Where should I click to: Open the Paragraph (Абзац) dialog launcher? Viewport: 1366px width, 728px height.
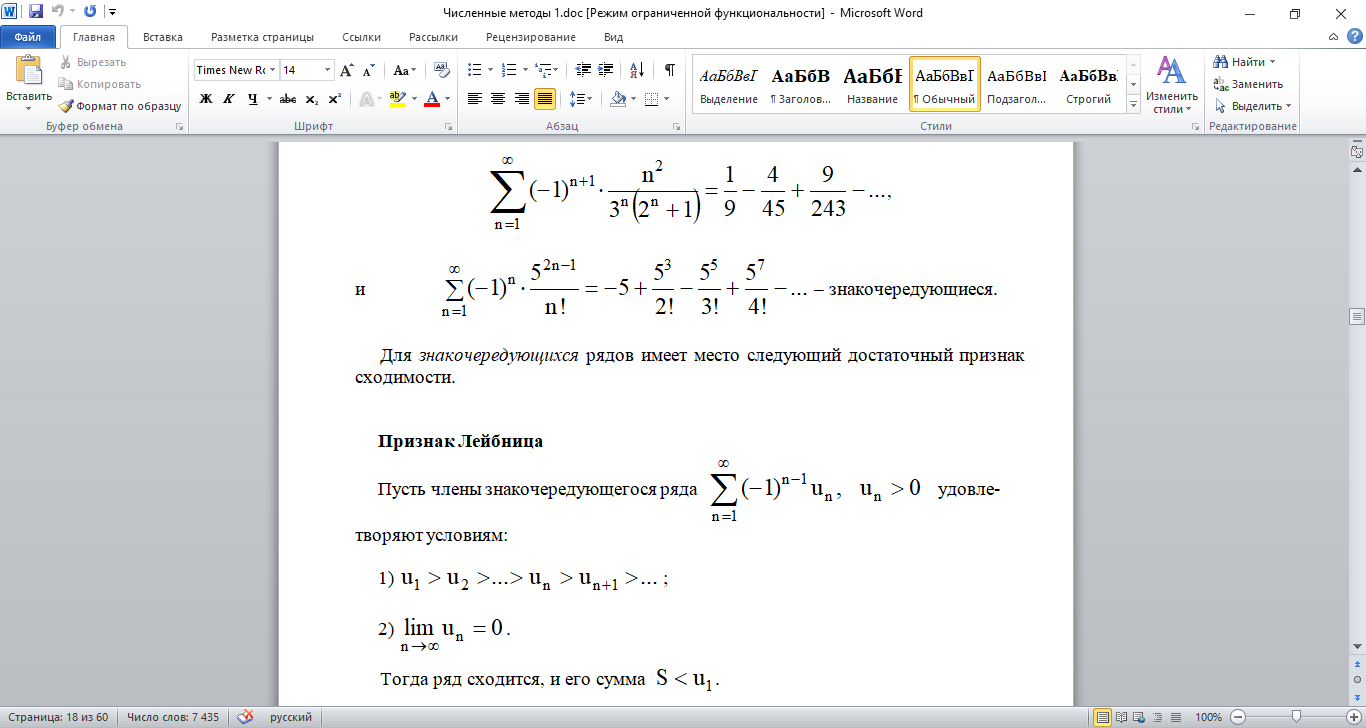pyautogui.click(x=677, y=127)
